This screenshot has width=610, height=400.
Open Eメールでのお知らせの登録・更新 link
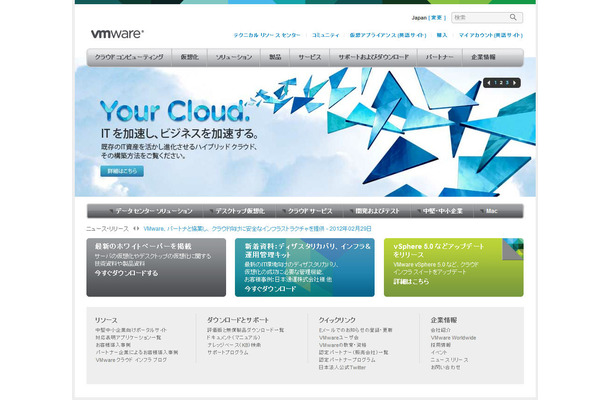356,330
